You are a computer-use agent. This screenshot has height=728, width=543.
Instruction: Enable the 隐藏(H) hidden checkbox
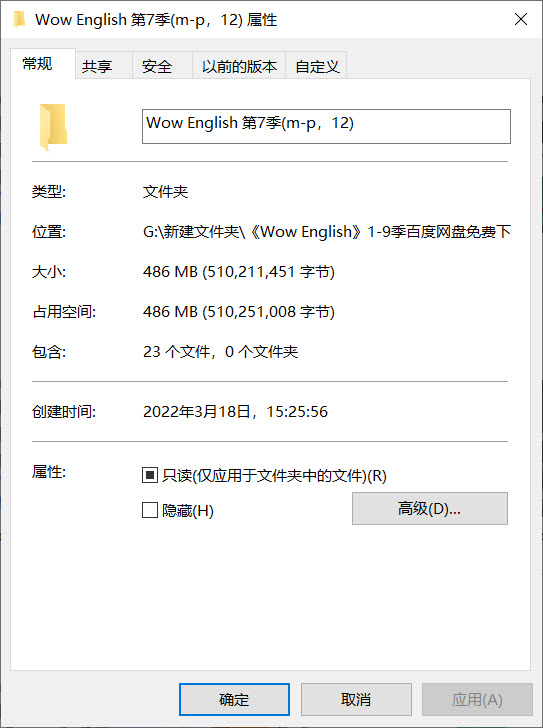click(x=150, y=510)
